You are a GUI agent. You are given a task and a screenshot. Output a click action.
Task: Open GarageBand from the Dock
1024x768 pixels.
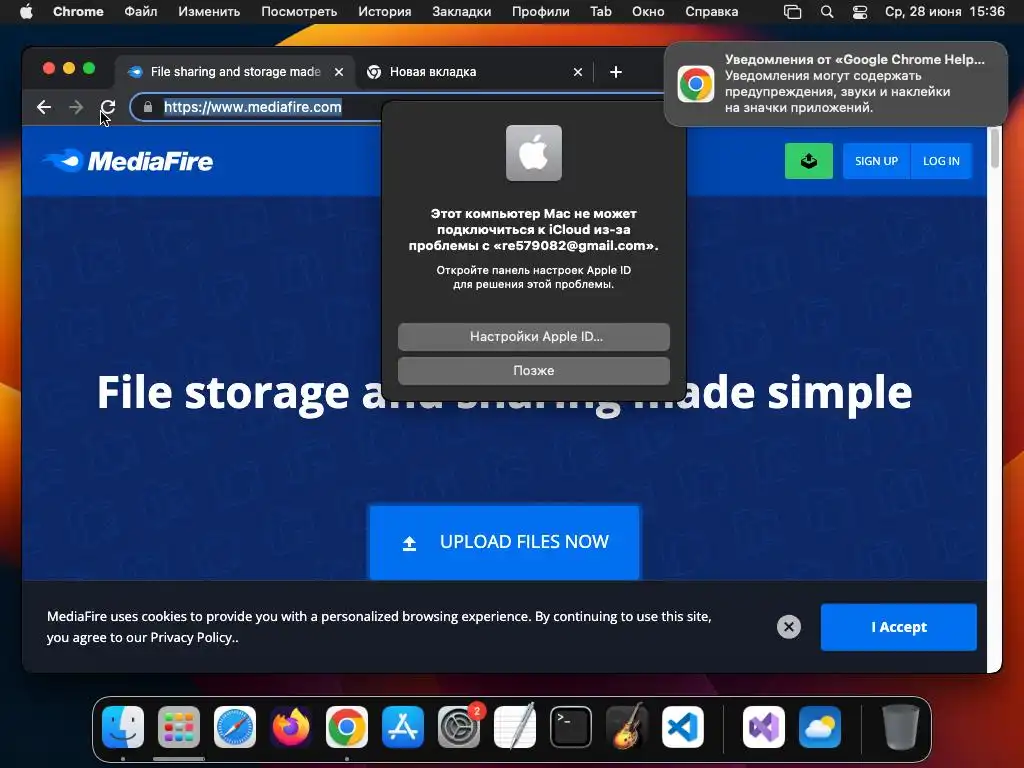[x=627, y=727]
